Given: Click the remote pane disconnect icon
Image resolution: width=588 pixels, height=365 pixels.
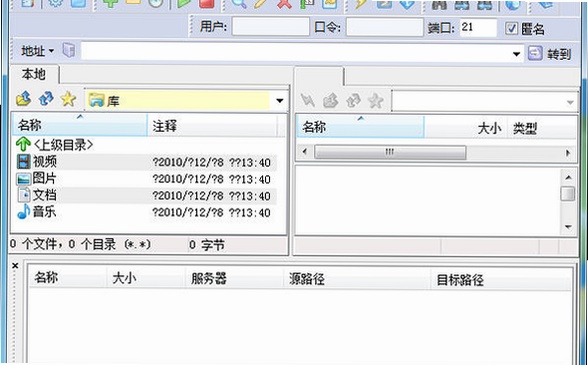Looking at the screenshot, I should (308, 100).
